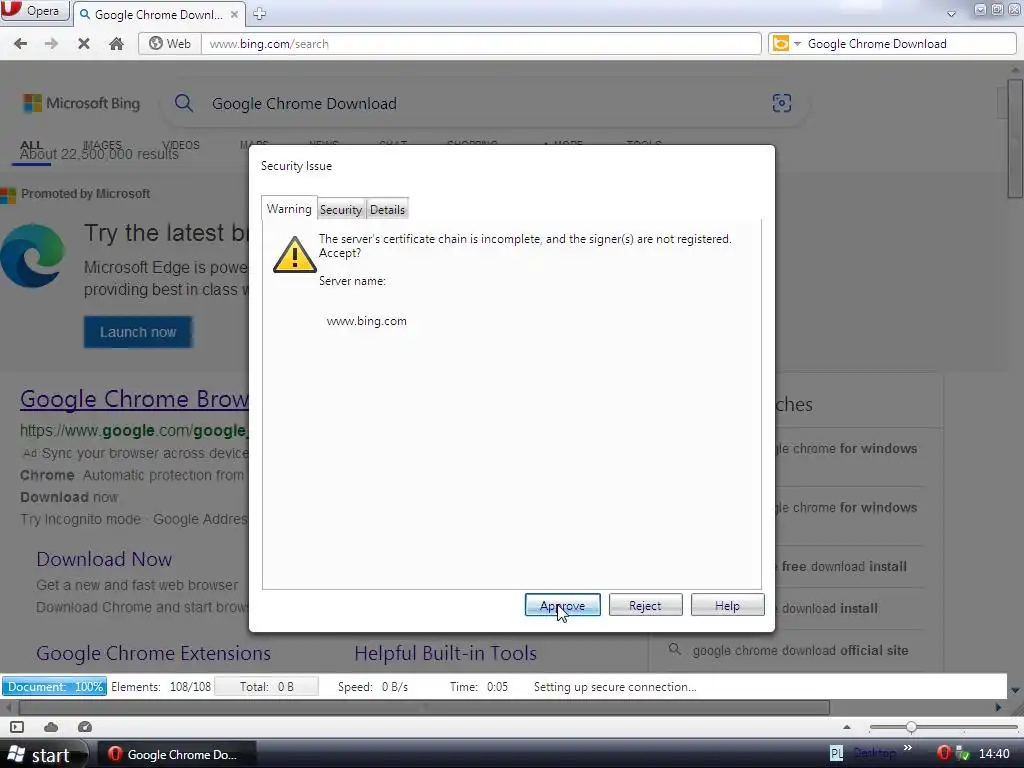Switch to the Details tab

(x=387, y=210)
